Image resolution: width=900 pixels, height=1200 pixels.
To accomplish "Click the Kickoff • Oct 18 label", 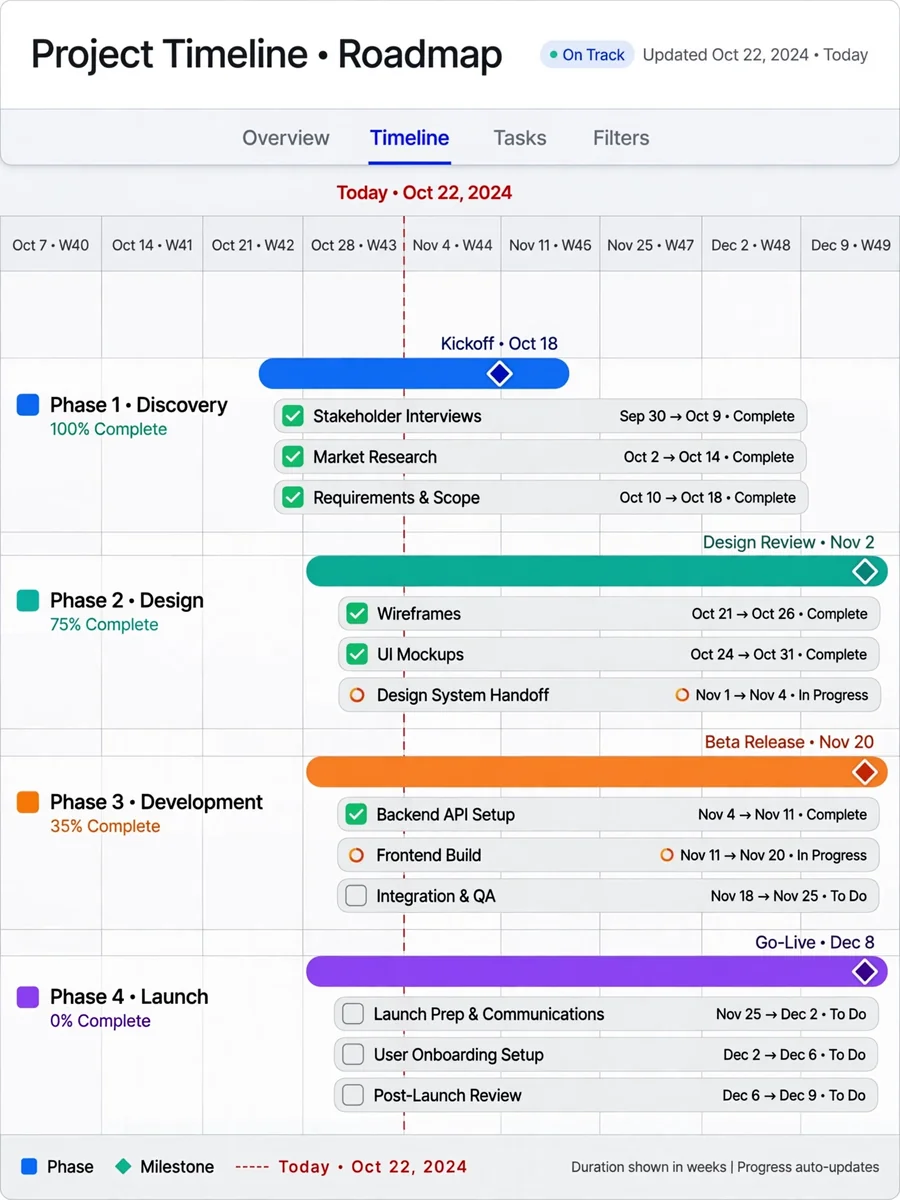I will point(499,344).
